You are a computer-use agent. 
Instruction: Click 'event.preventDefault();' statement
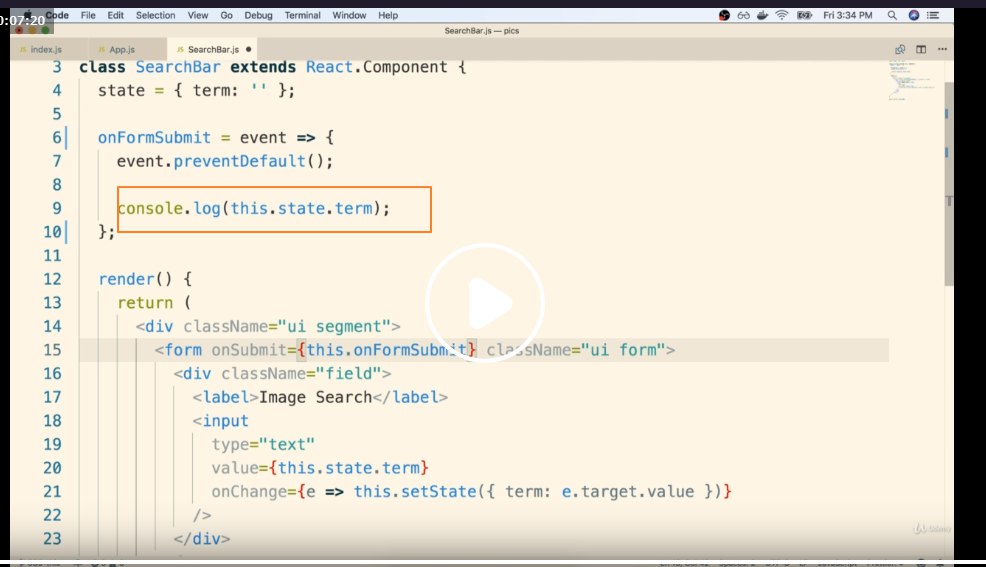click(224, 162)
